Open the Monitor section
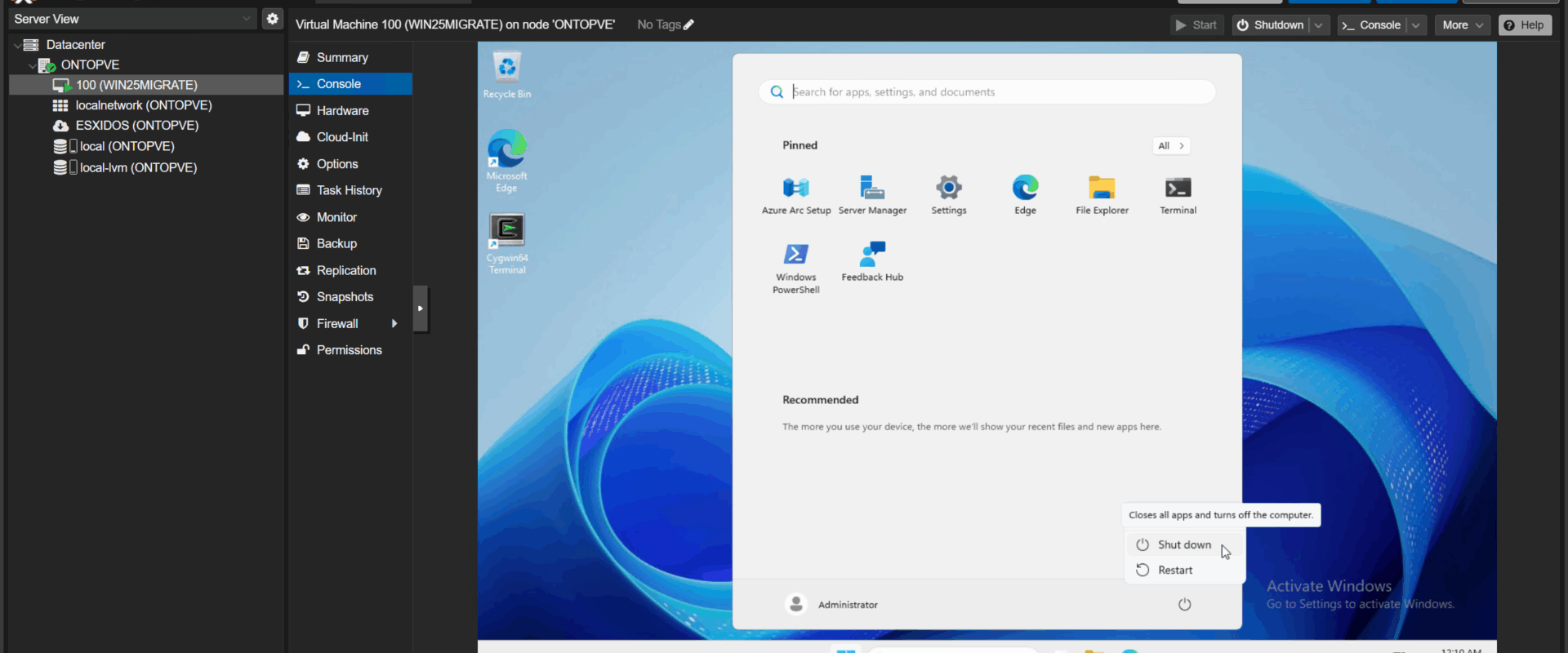The width and height of the screenshot is (1568, 653). click(x=350, y=217)
